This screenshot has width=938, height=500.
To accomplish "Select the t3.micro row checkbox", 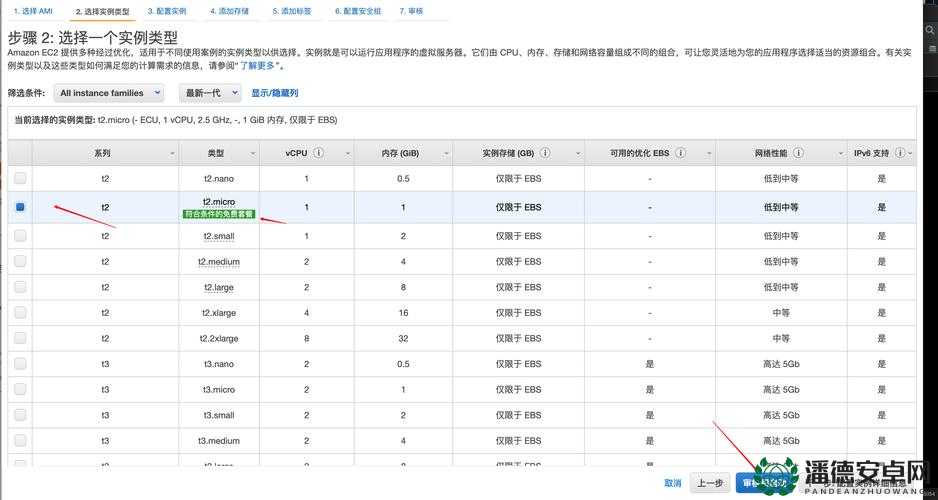I will [x=20, y=389].
